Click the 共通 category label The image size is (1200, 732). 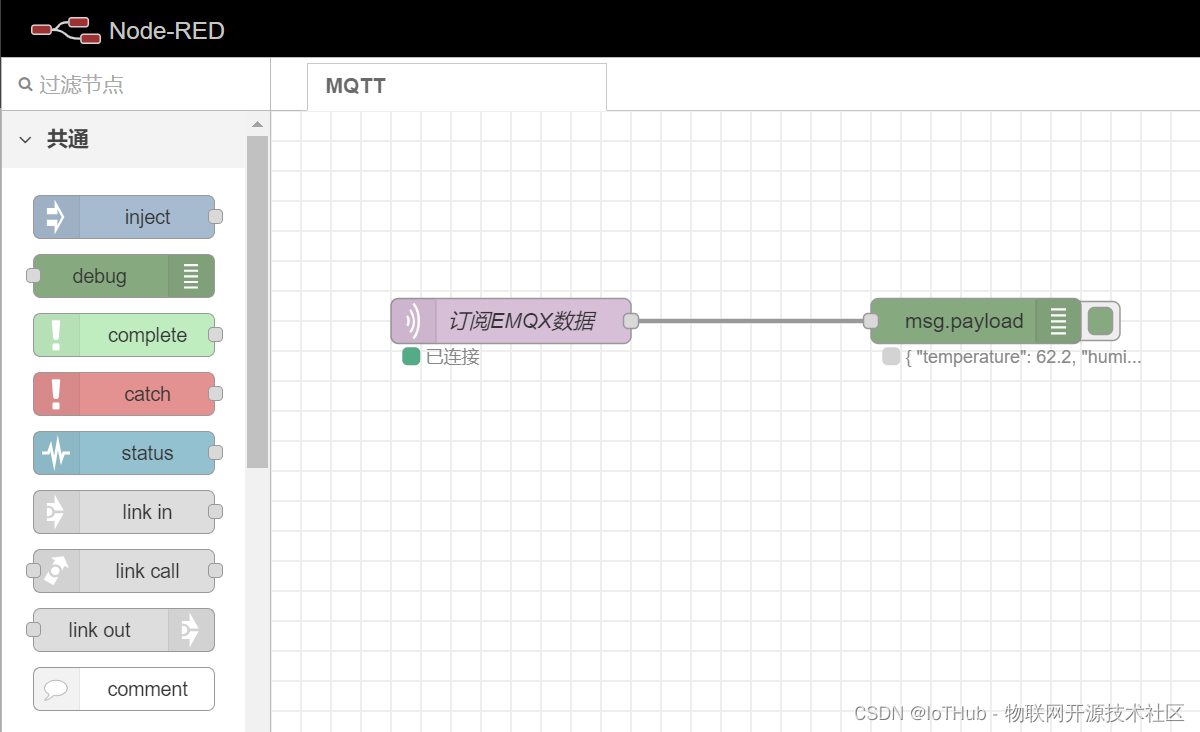pyautogui.click(x=68, y=140)
